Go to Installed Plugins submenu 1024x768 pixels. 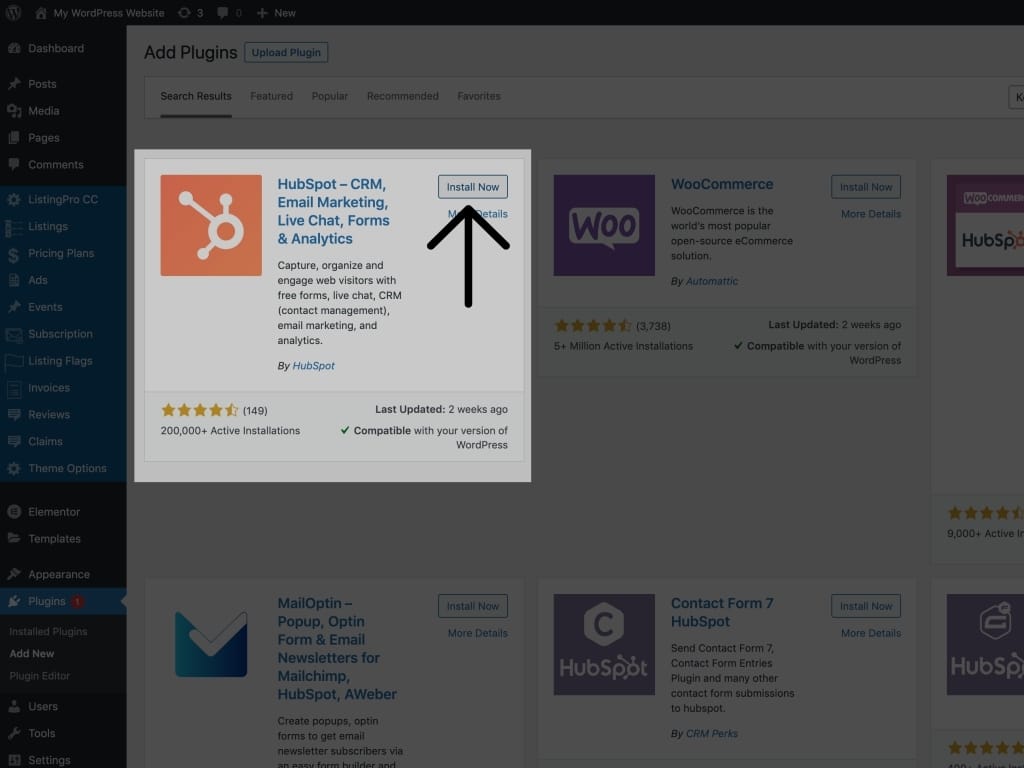click(x=48, y=632)
